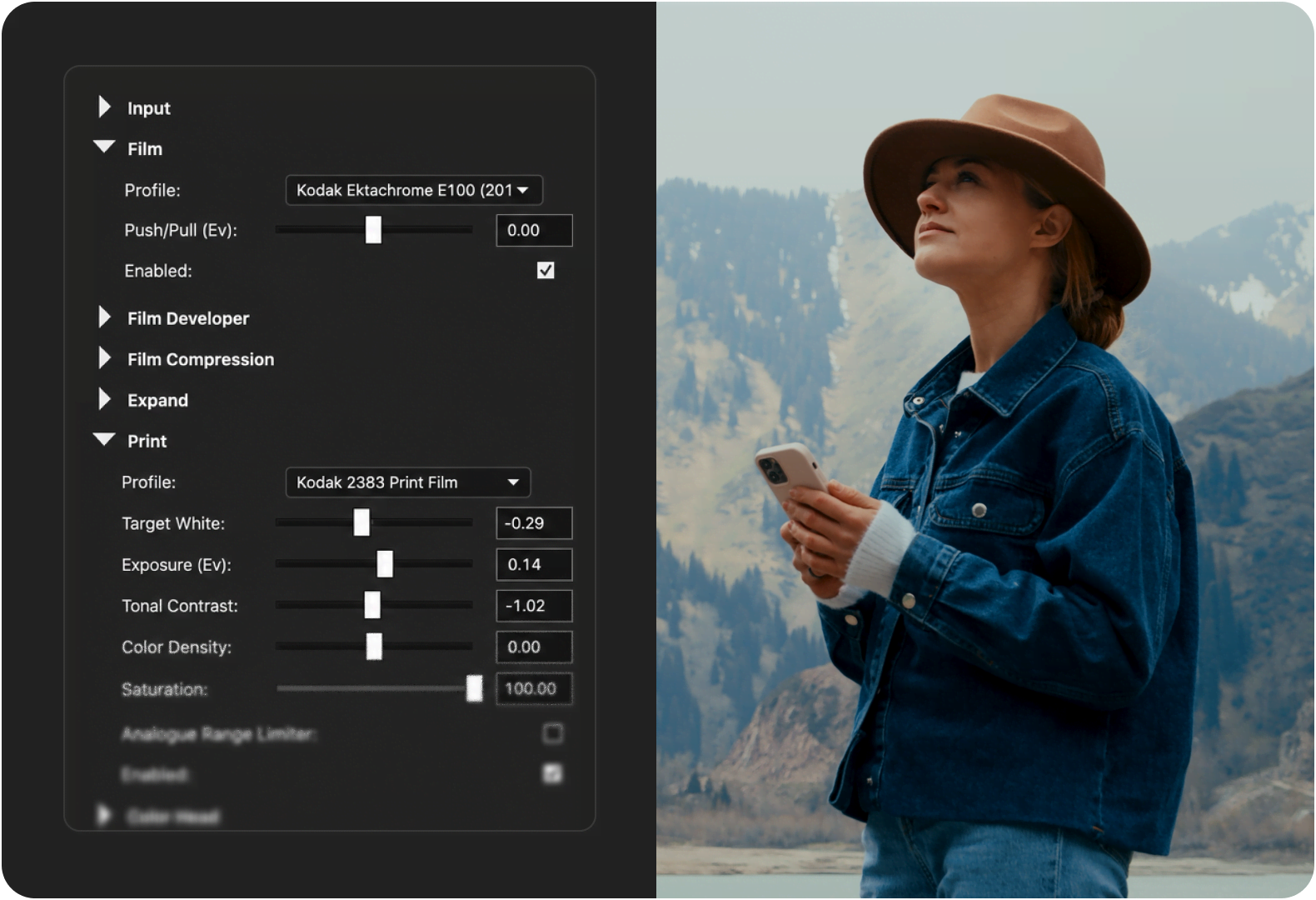Click the Tonal Contrast: label

(x=180, y=606)
